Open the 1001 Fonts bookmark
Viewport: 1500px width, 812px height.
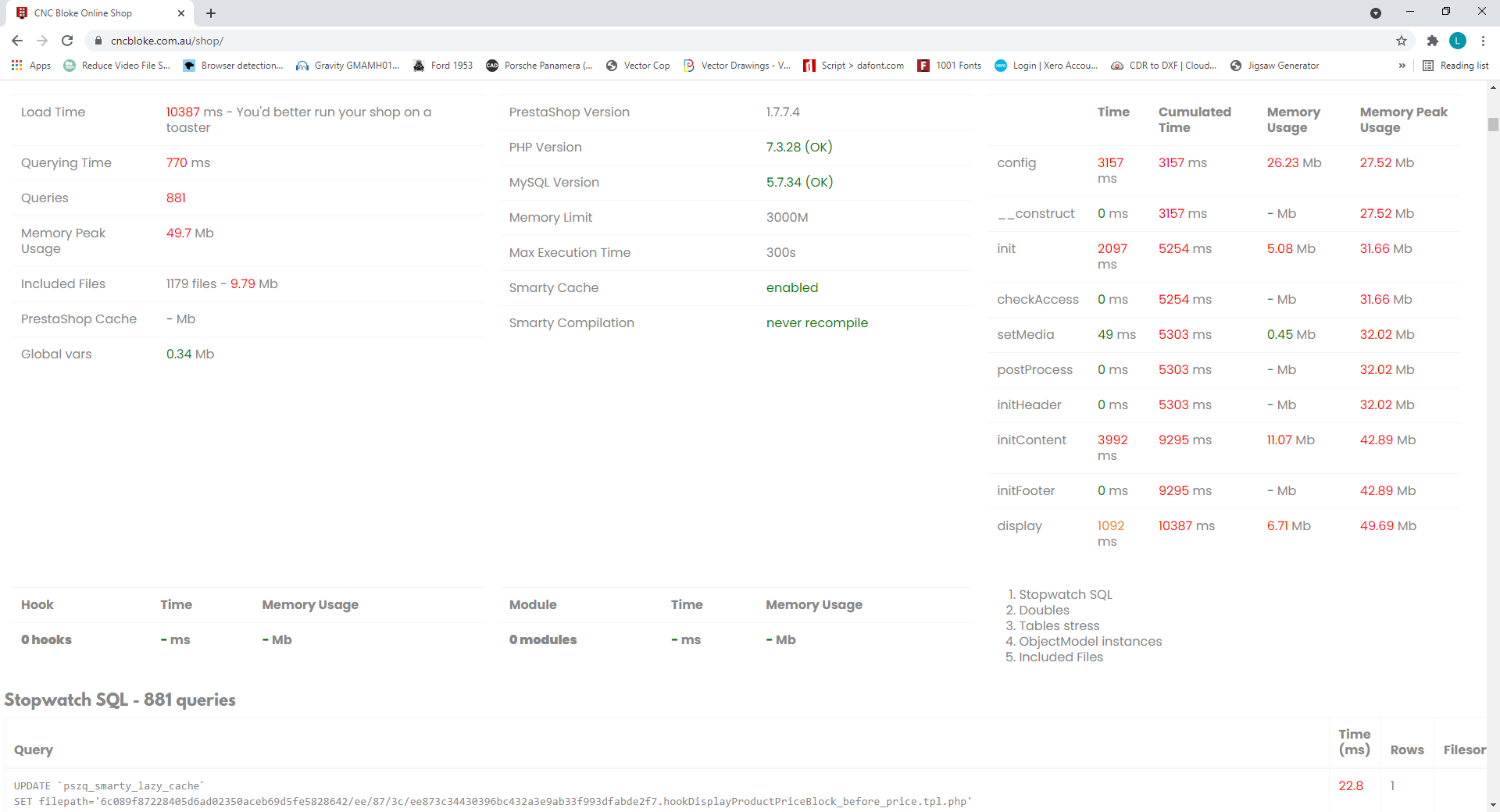[x=949, y=66]
